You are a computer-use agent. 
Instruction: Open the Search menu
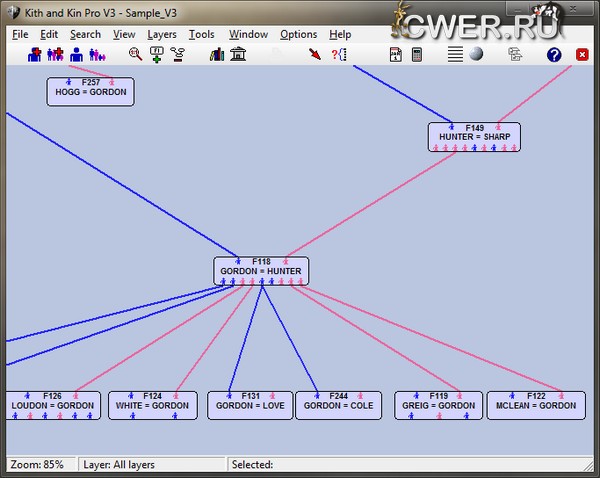click(85, 34)
